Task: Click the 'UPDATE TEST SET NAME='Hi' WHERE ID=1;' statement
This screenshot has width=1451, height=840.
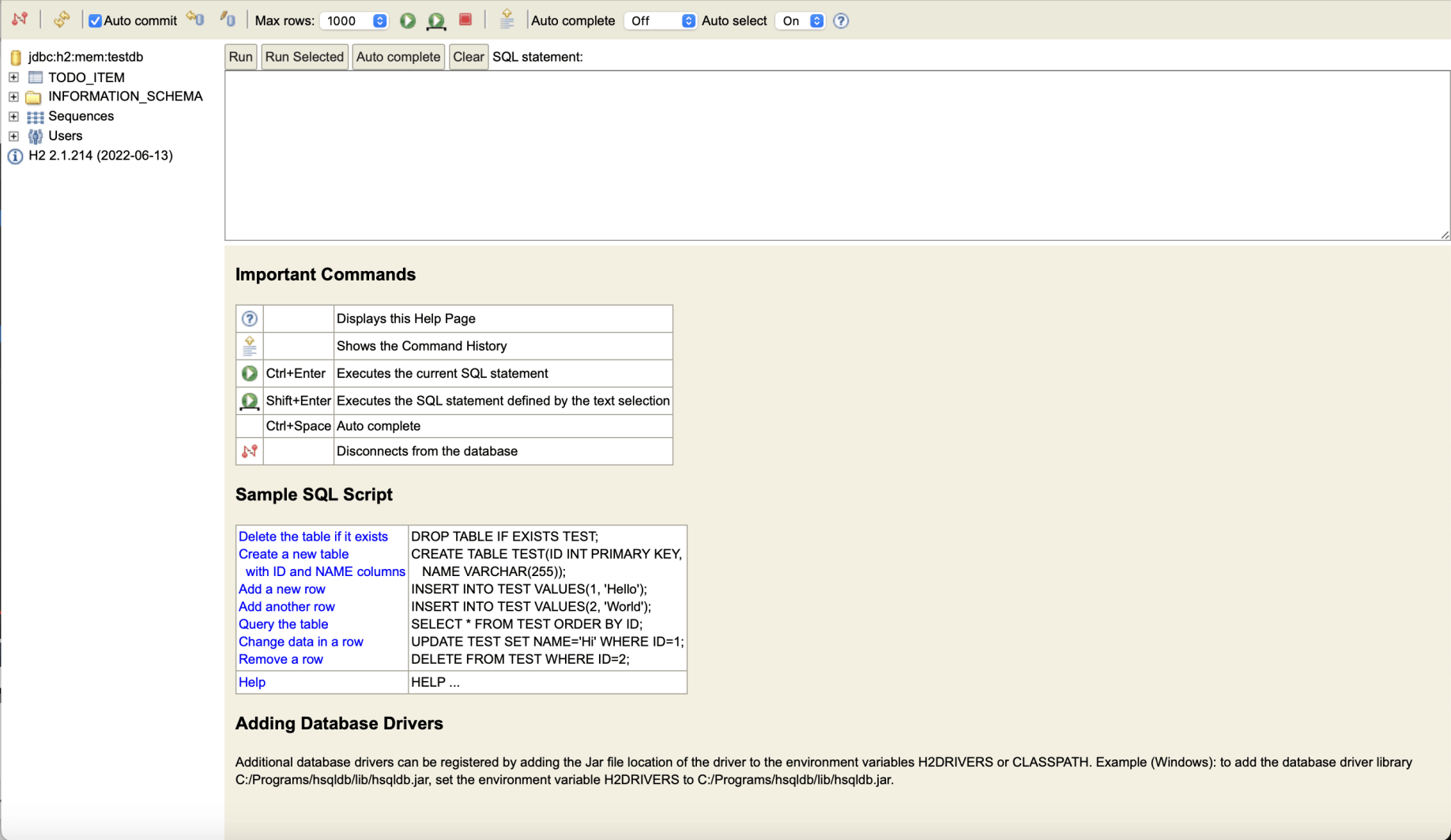Action: [x=548, y=642]
